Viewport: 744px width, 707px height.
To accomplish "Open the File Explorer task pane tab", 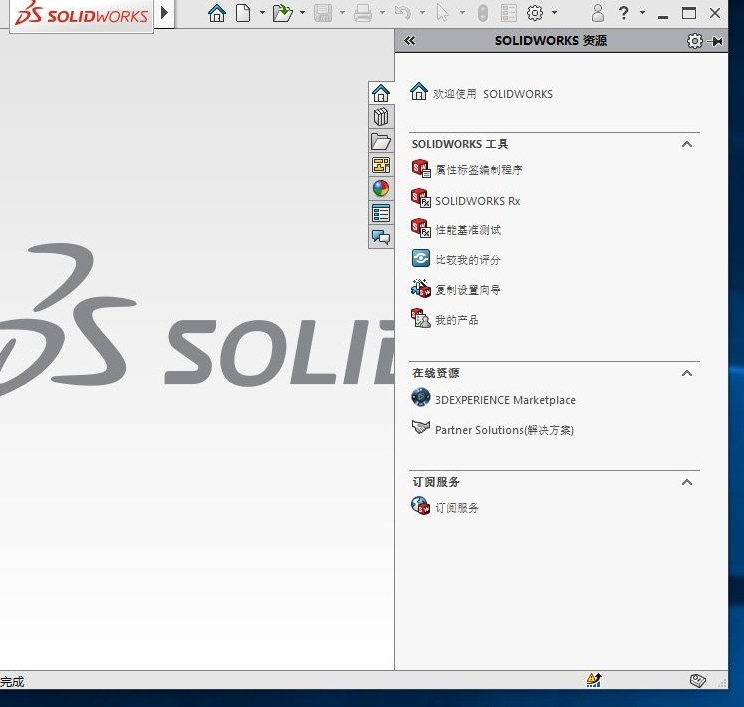I will click(380, 141).
